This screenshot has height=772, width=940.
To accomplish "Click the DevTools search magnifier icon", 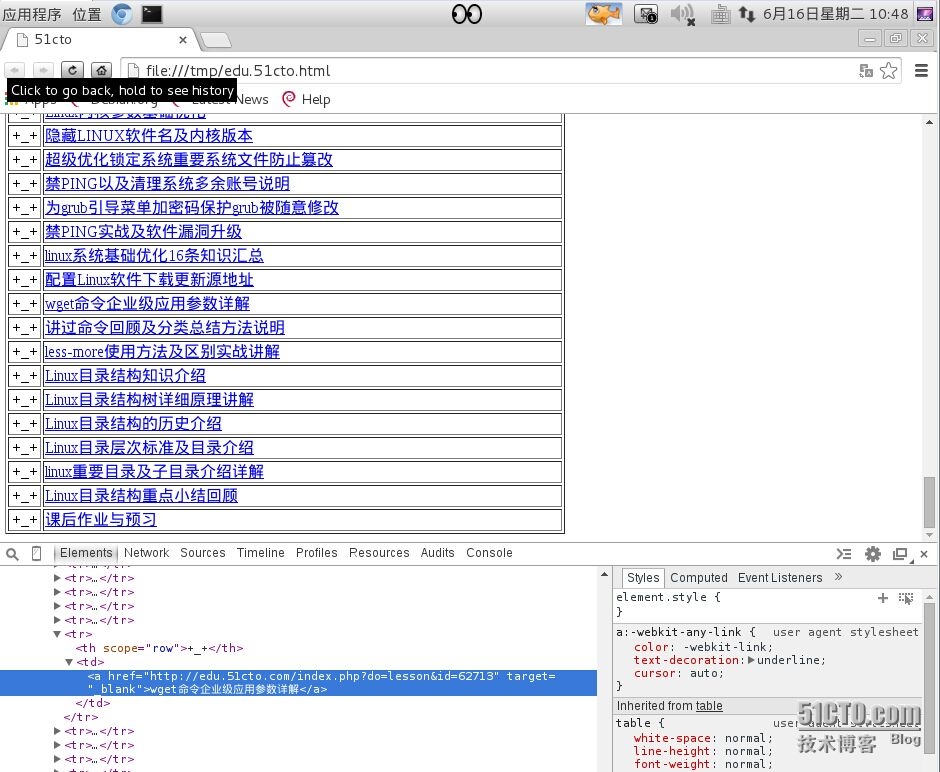I will pyautogui.click(x=12, y=554).
